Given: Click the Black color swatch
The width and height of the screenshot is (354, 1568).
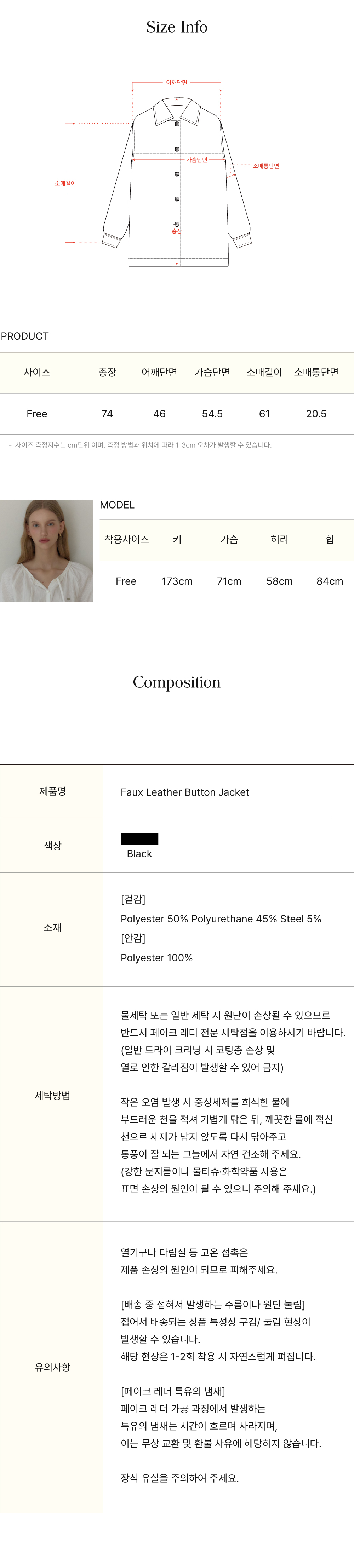Looking at the screenshot, I should [139, 838].
